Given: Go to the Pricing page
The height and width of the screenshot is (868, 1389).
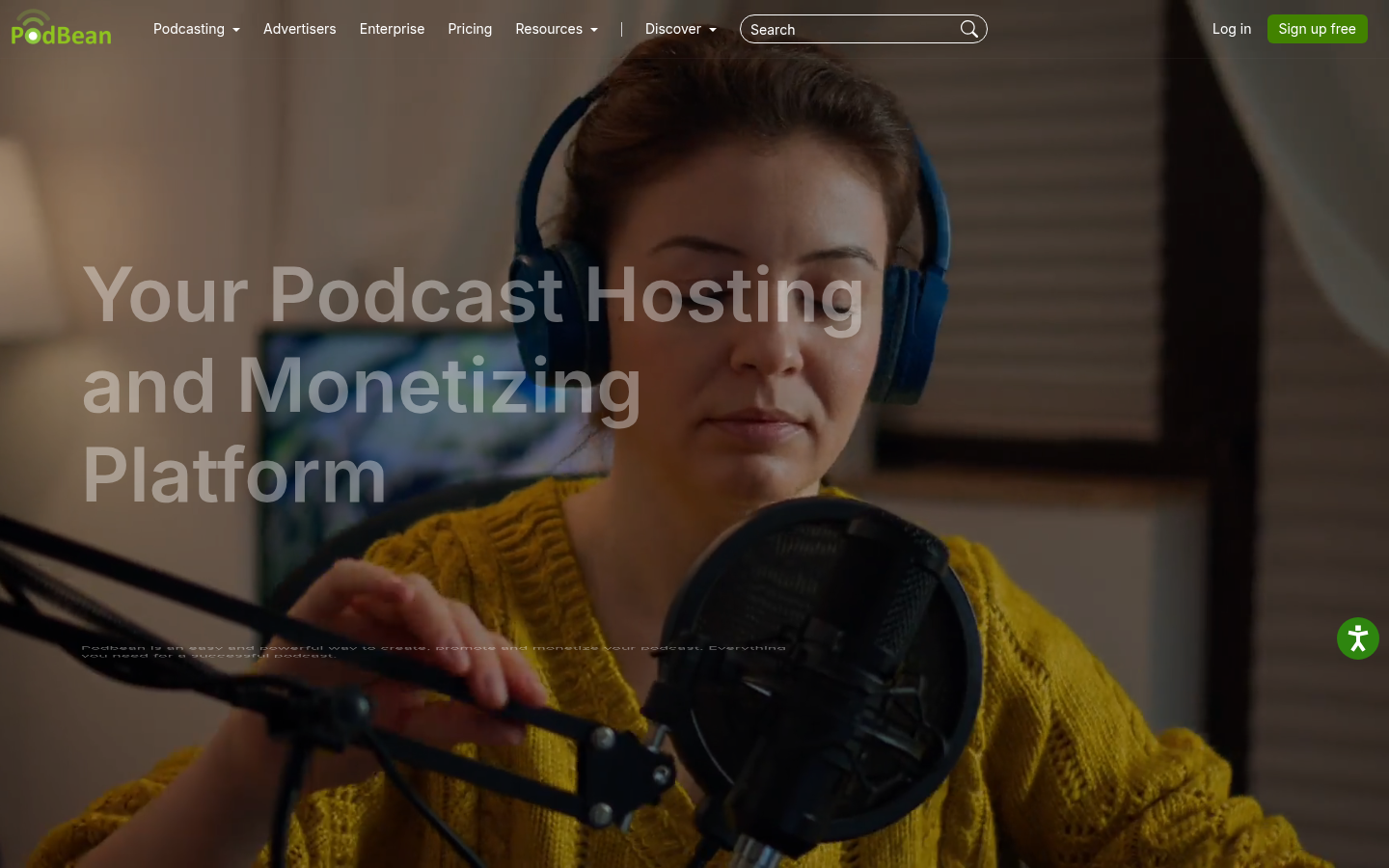Looking at the screenshot, I should click(470, 29).
